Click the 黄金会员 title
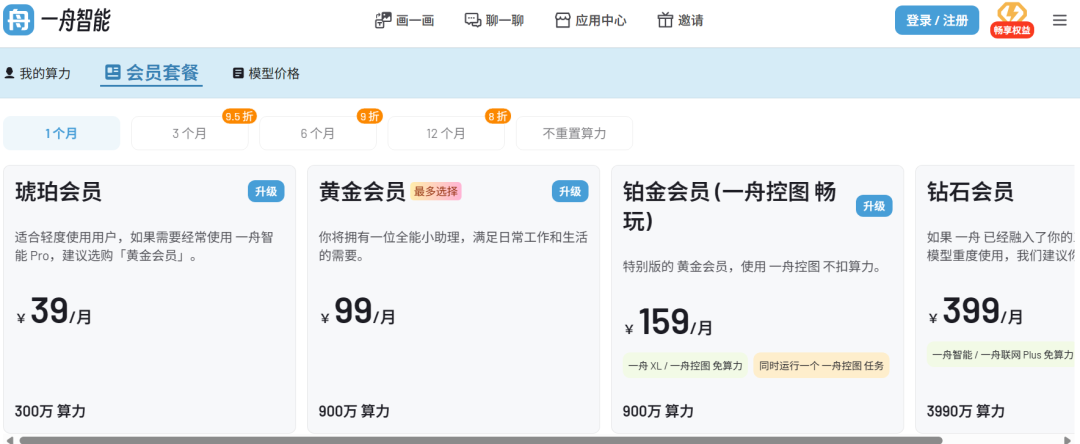The width and height of the screenshot is (1080, 444). [362, 191]
